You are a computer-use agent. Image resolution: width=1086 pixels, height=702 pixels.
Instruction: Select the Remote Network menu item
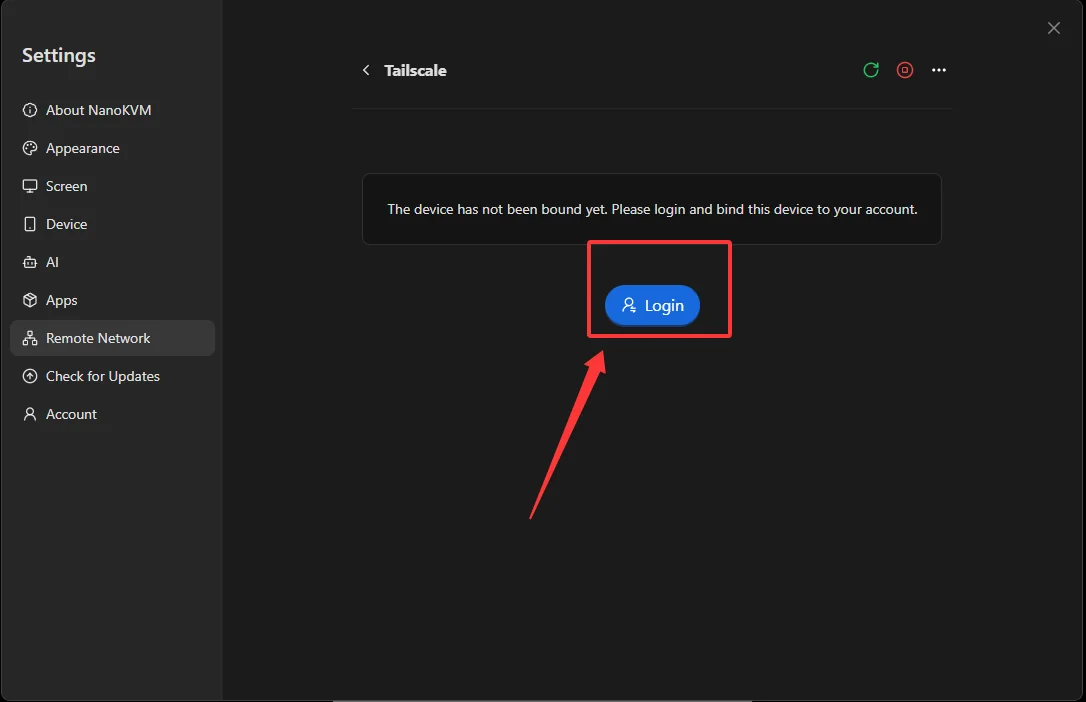coord(113,338)
